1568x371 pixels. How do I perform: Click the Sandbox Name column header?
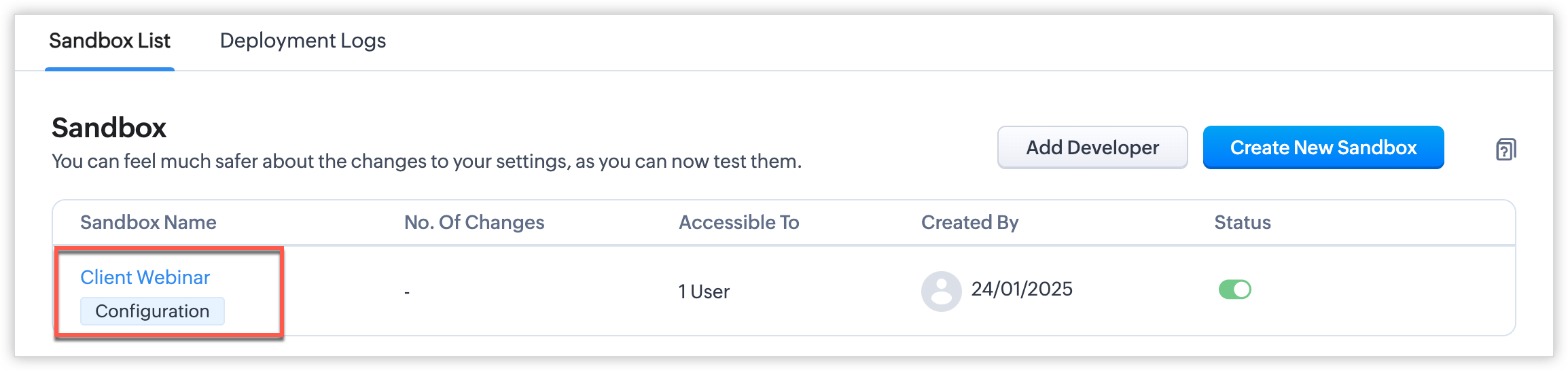(148, 222)
